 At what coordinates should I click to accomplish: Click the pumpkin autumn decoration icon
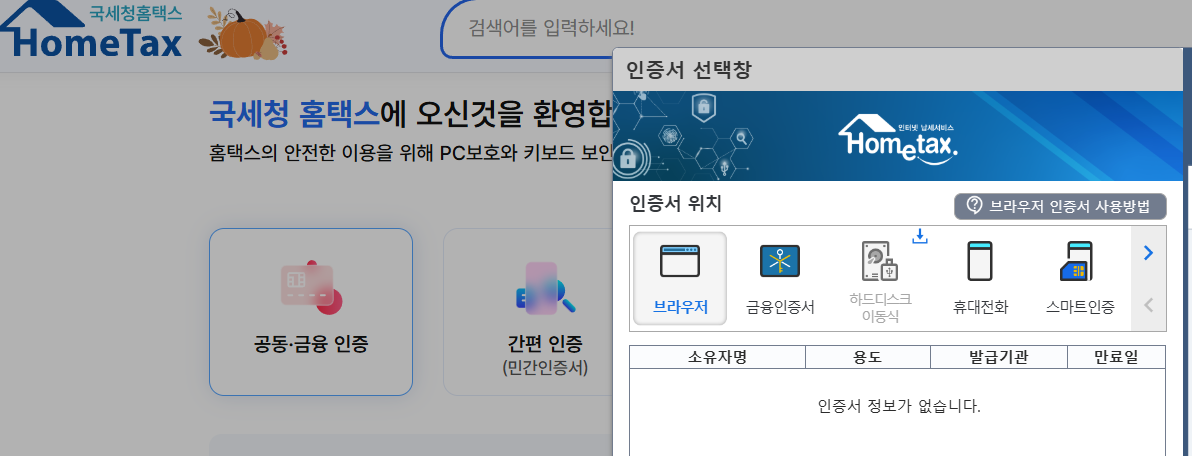243,33
